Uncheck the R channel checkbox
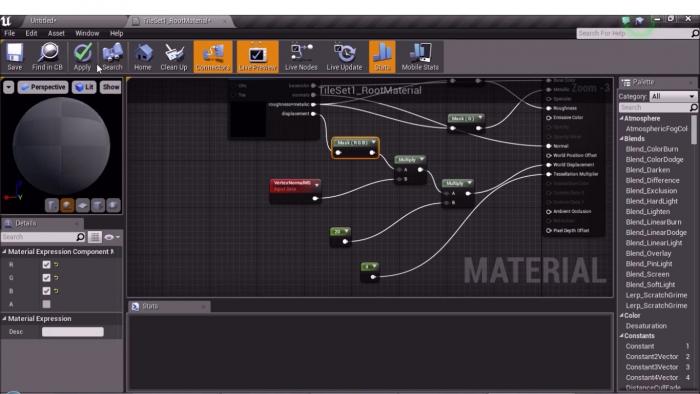700x394 pixels. [x=46, y=265]
